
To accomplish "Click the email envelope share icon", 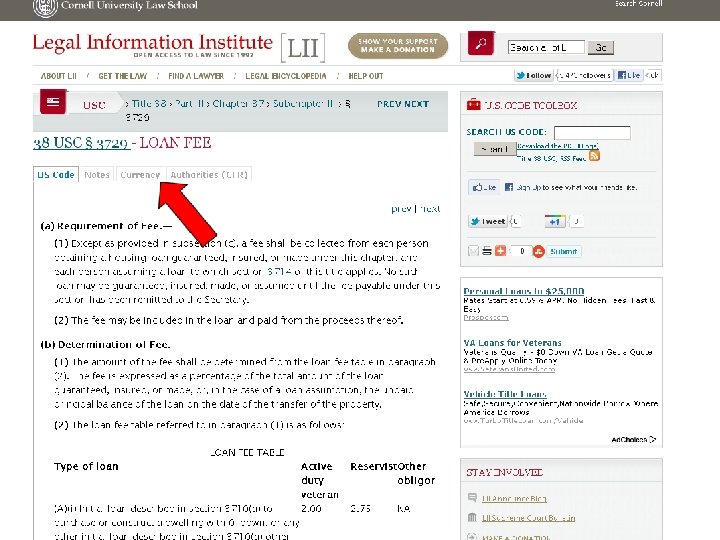I will click(x=473, y=251).
